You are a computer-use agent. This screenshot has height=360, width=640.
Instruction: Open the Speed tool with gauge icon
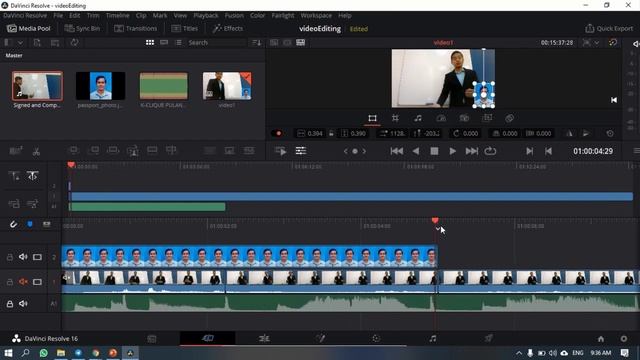point(441,118)
